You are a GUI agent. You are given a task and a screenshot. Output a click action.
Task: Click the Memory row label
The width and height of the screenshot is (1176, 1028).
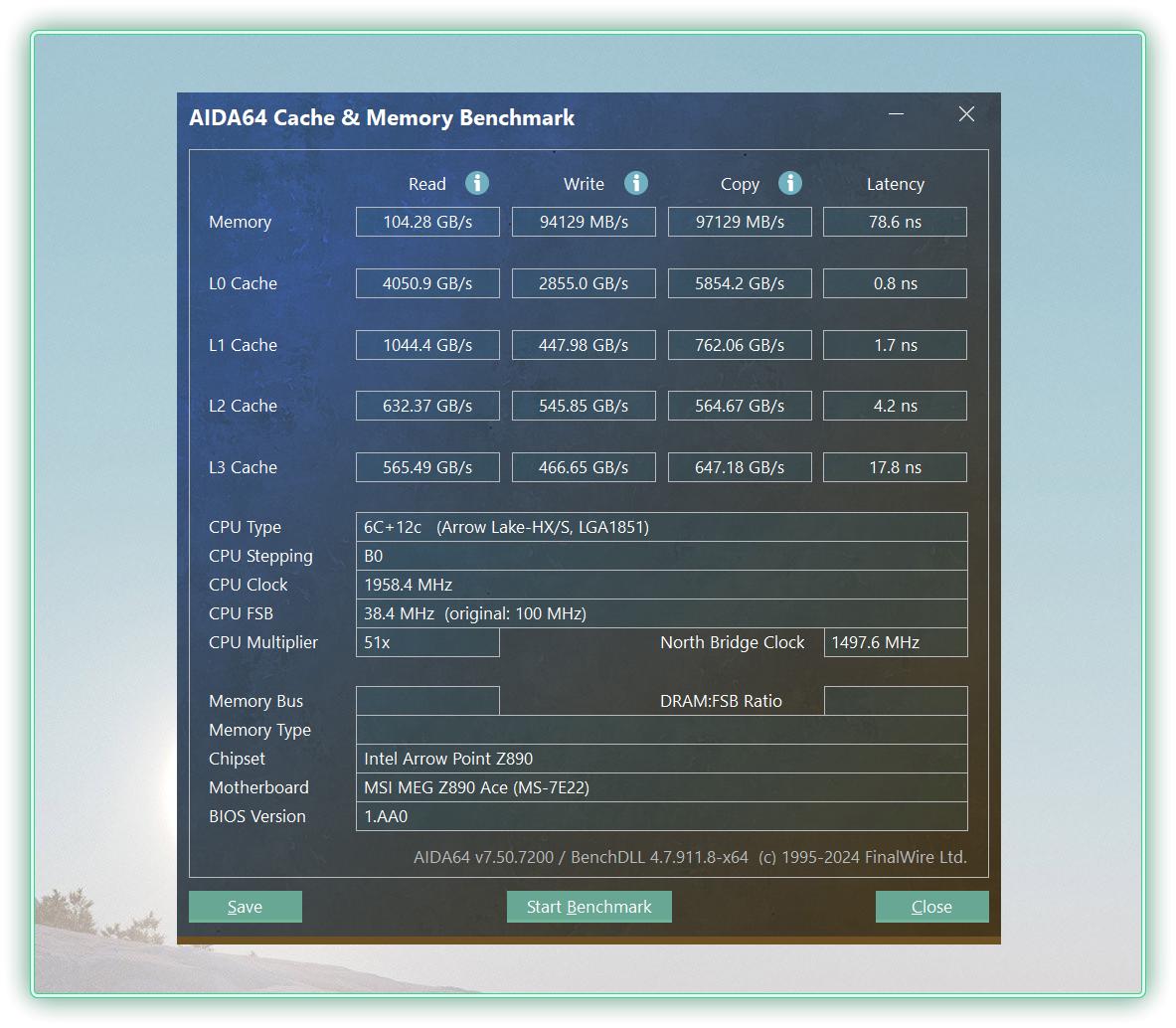(240, 222)
